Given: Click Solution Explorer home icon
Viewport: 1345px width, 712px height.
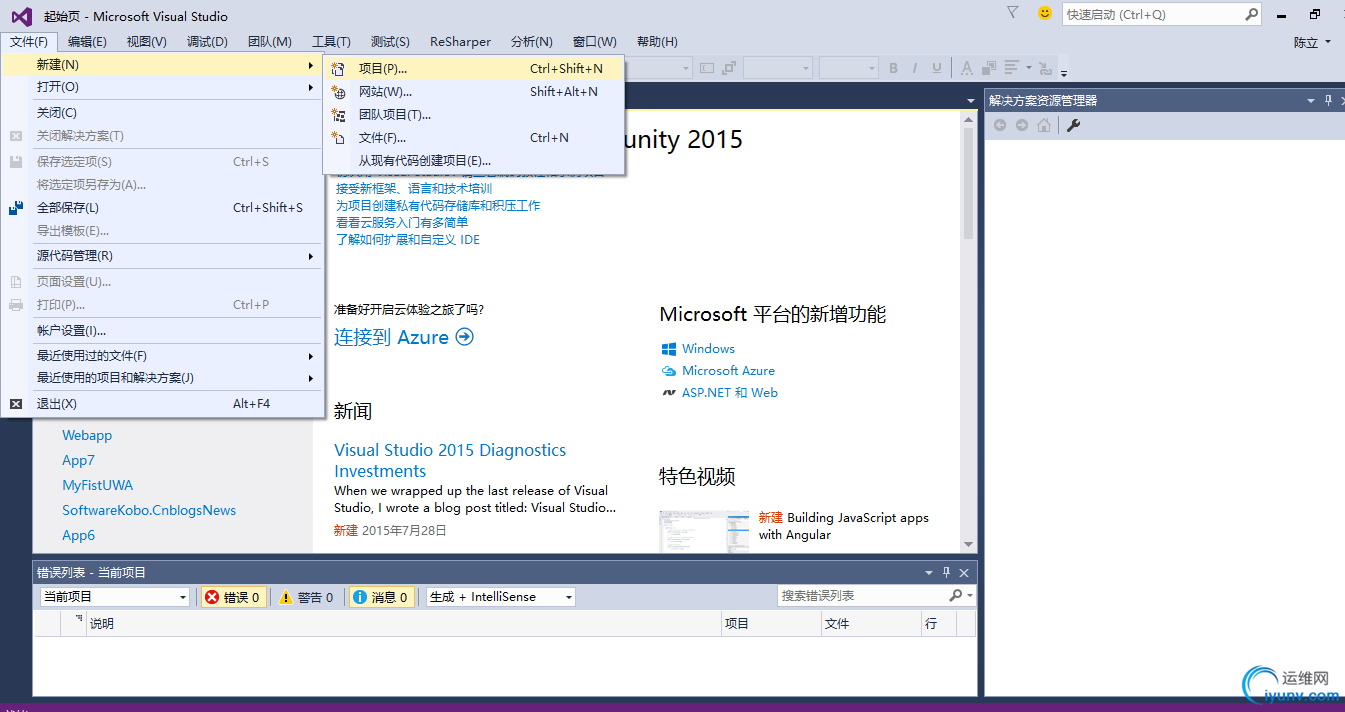Looking at the screenshot, I should (x=1044, y=125).
